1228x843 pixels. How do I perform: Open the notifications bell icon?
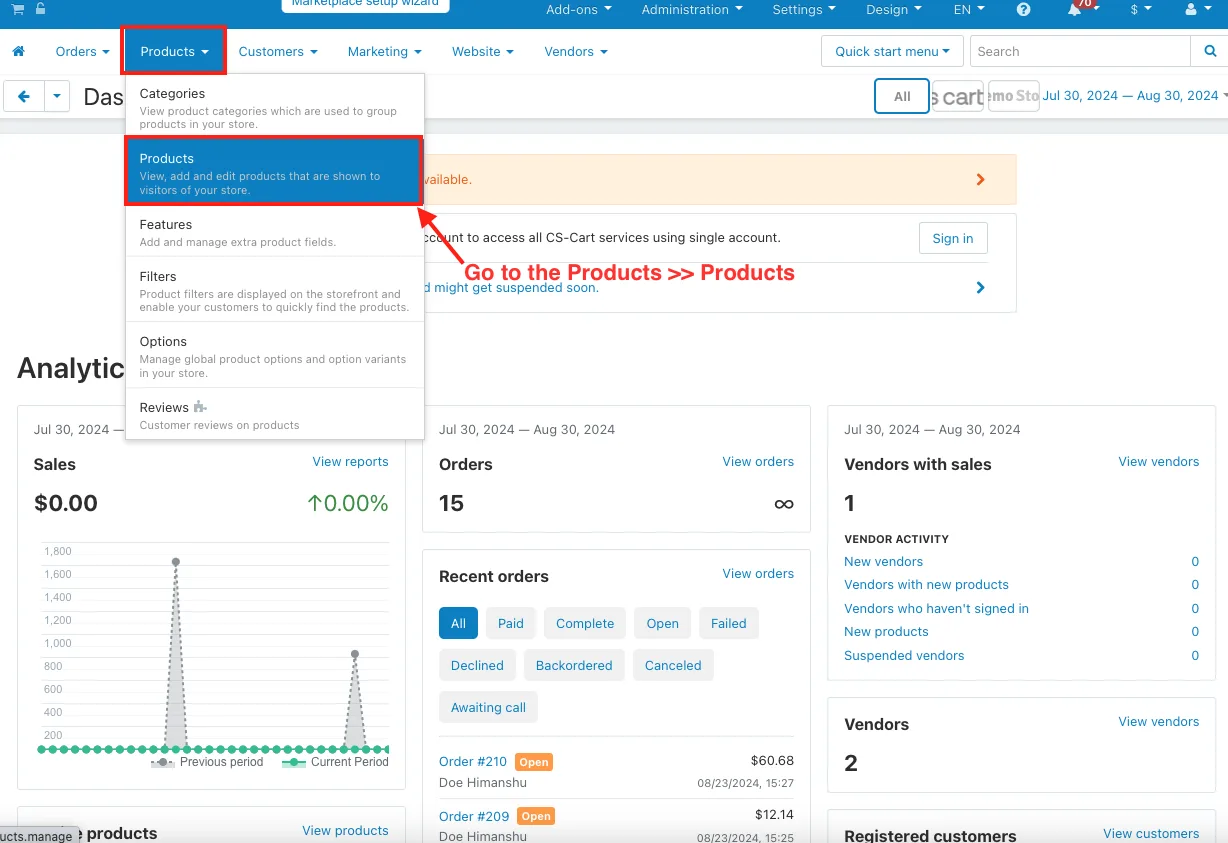(x=1075, y=9)
